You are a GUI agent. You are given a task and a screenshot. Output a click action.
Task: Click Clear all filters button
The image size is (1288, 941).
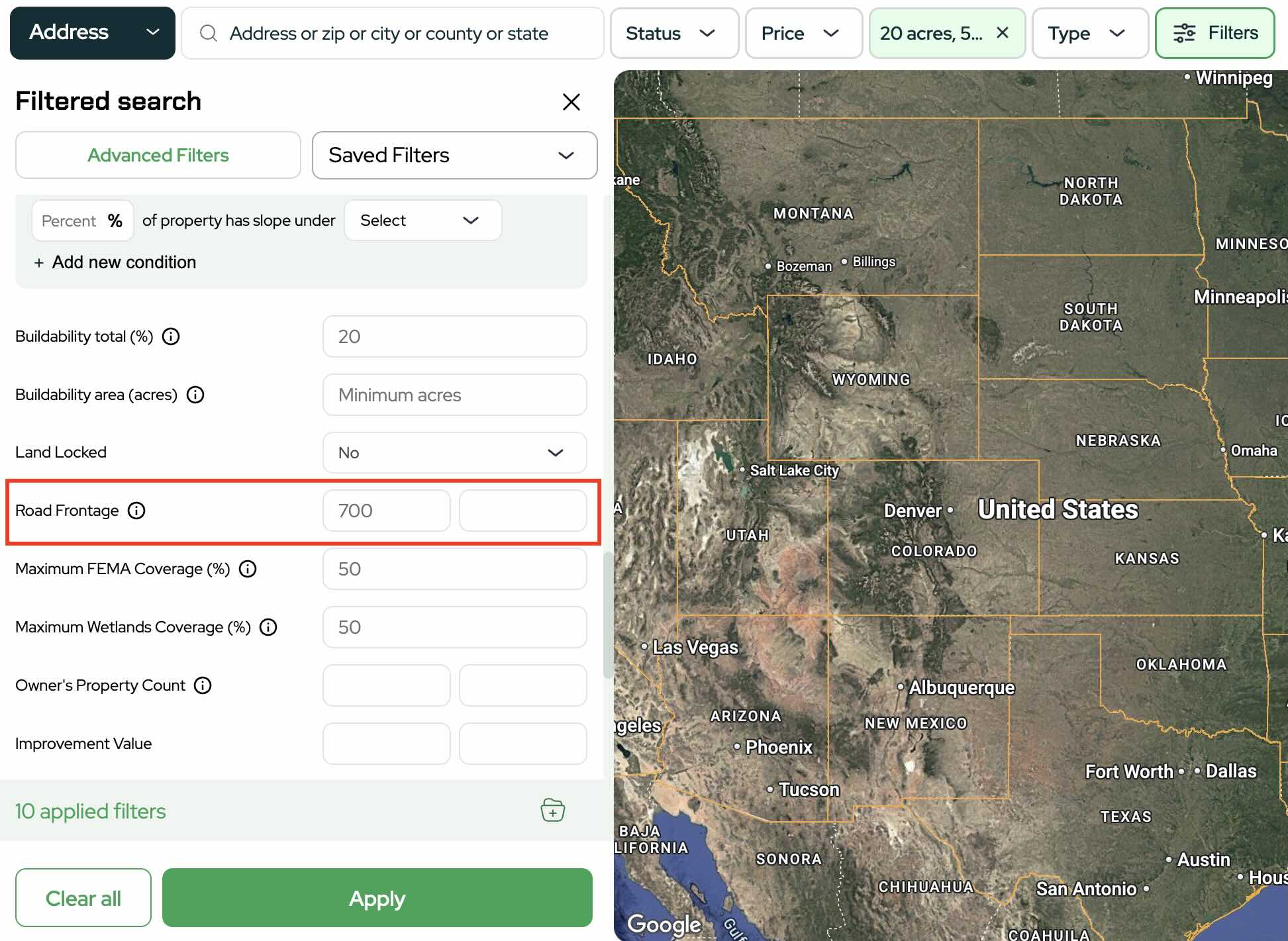click(83, 898)
